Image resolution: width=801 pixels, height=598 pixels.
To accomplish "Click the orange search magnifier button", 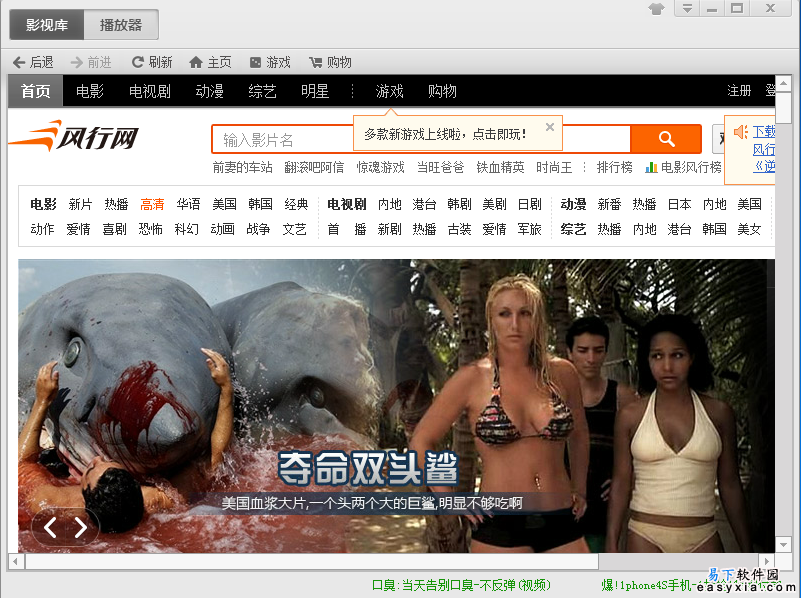I will pos(666,139).
